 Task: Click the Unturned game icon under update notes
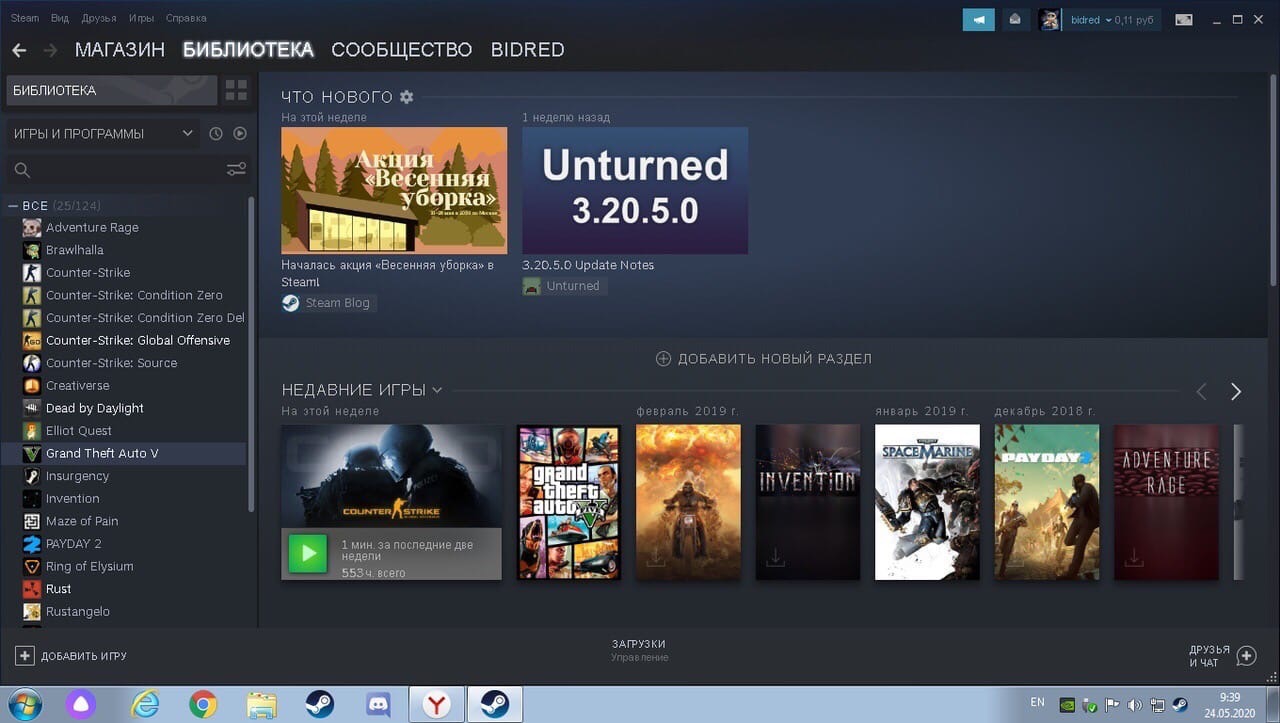(532, 286)
